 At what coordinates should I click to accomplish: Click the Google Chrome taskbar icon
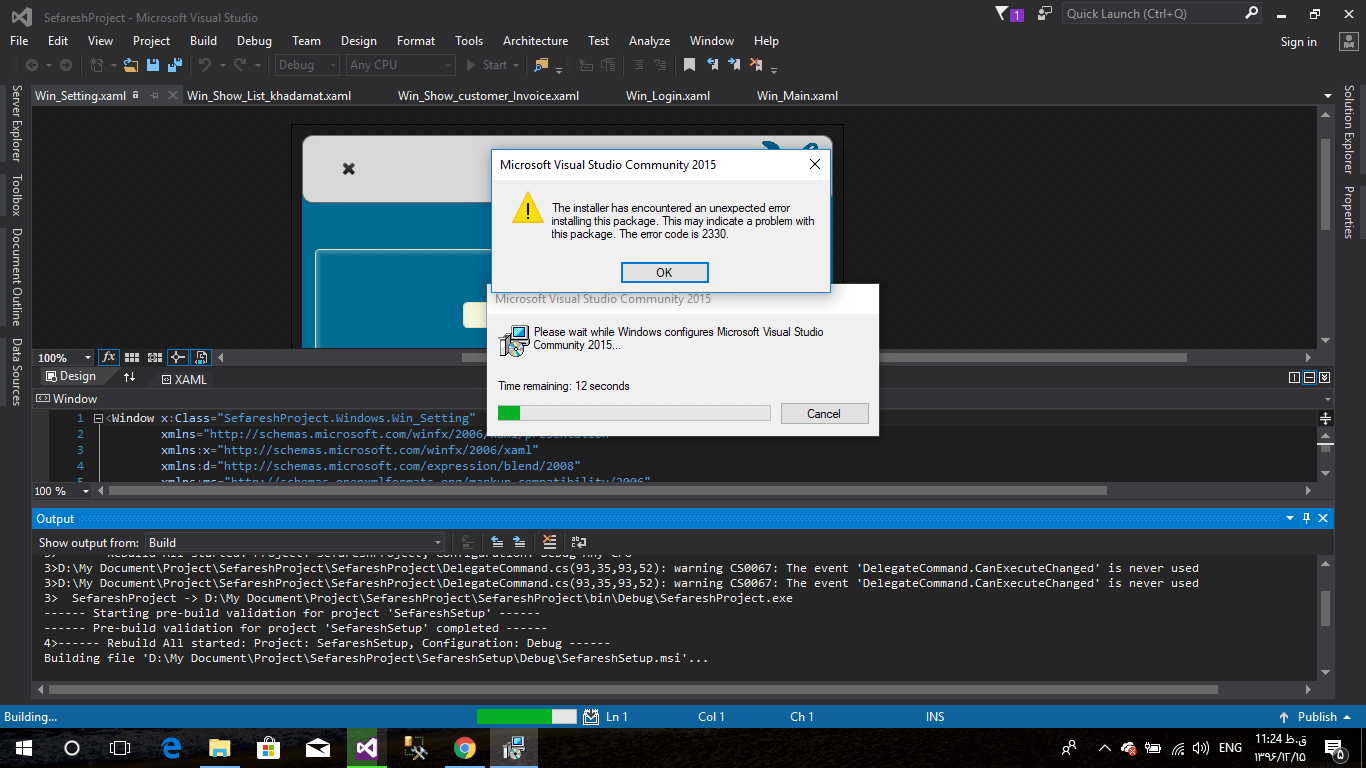[x=464, y=747]
